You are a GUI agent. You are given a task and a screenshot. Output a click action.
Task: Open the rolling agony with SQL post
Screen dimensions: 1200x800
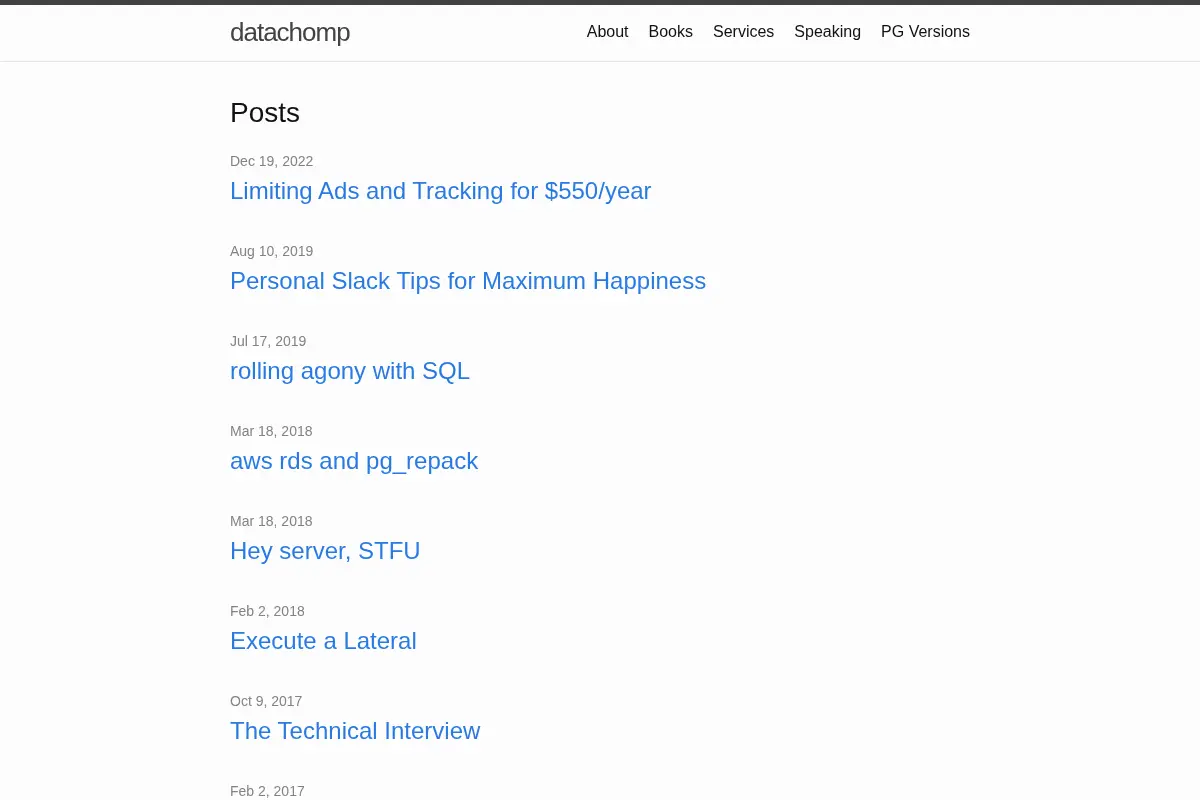pyautogui.click(x=350, y=371)
